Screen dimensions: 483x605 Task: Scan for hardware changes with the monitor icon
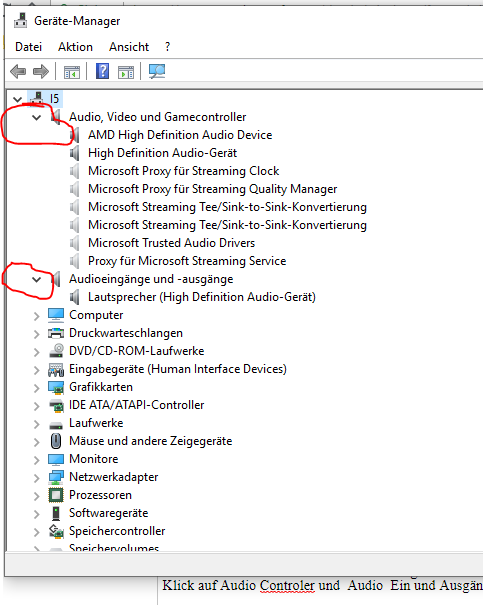coord(157,71)
